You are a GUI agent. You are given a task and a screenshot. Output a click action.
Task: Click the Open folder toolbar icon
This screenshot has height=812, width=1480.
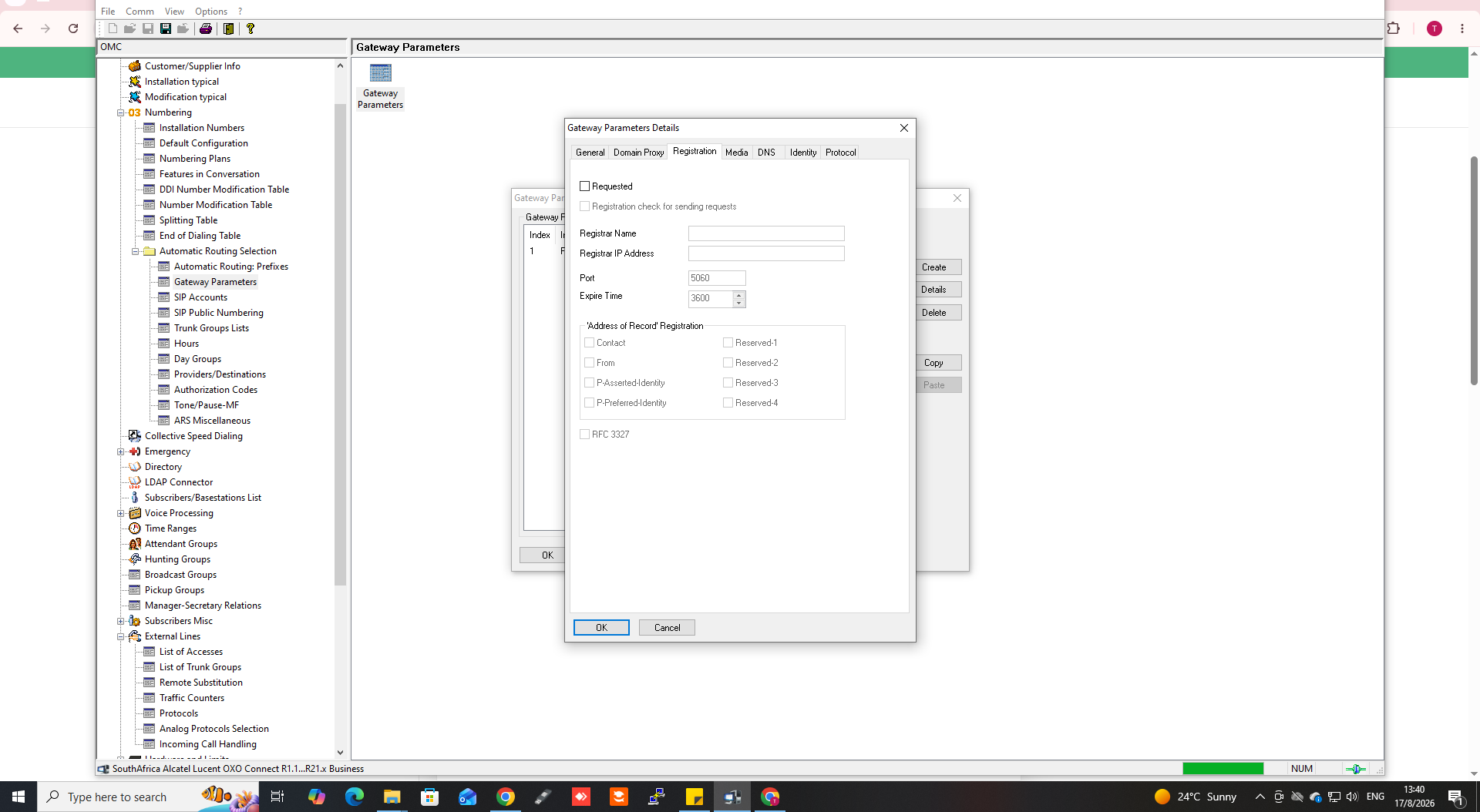click(x=130, y=29)
